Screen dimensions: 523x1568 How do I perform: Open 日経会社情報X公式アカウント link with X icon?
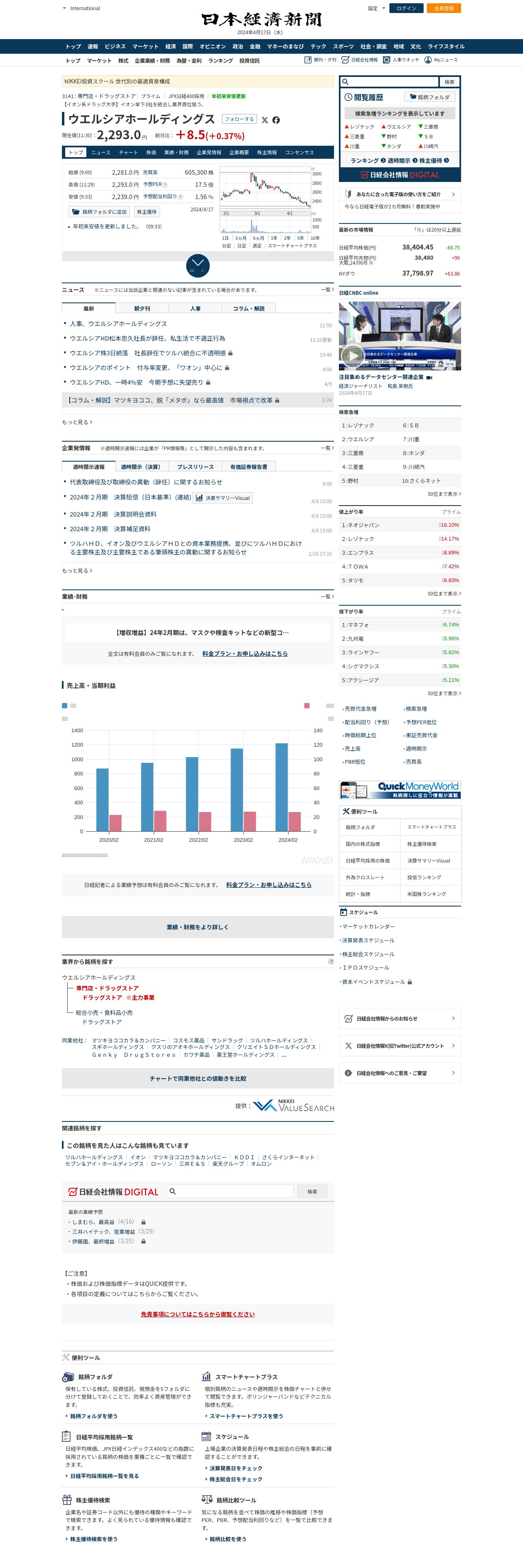(x=400, y=1046)
